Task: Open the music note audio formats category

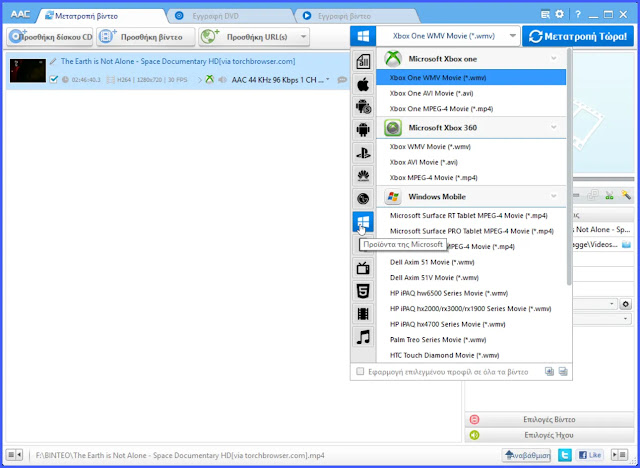Action: pyautogui.click(x=363, y=337)
